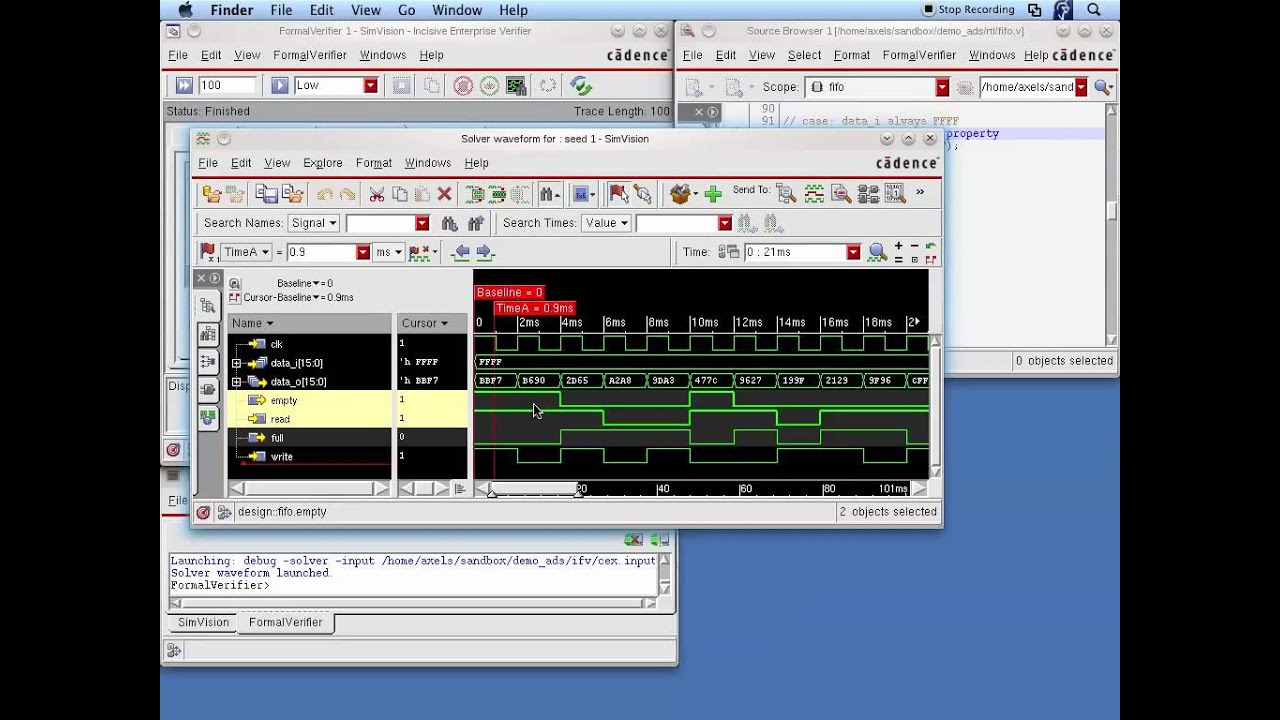Click the Time range input field

click(795, 252)
